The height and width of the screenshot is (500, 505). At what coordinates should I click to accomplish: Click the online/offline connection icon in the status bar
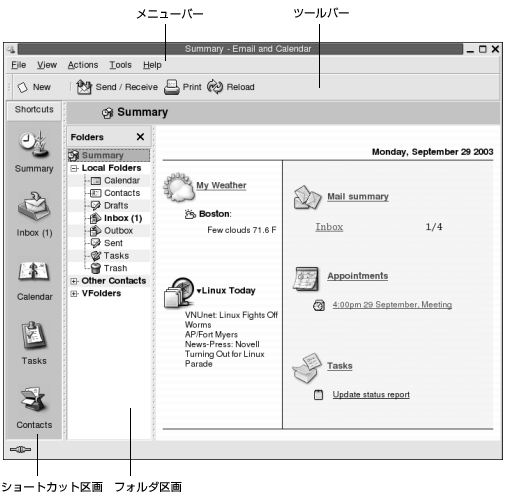20,450
